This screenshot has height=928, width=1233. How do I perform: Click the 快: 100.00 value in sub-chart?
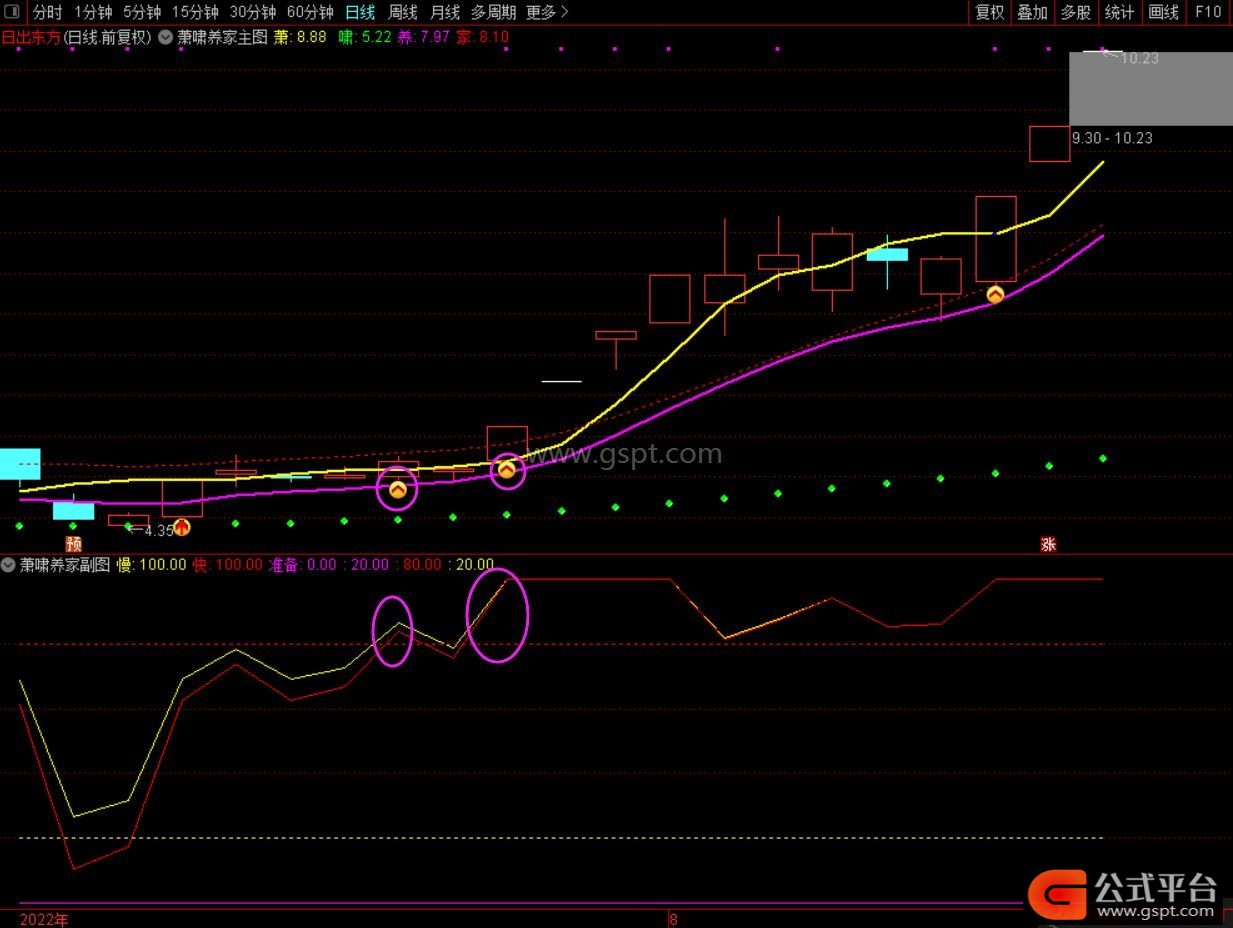(x=227, y=564)
